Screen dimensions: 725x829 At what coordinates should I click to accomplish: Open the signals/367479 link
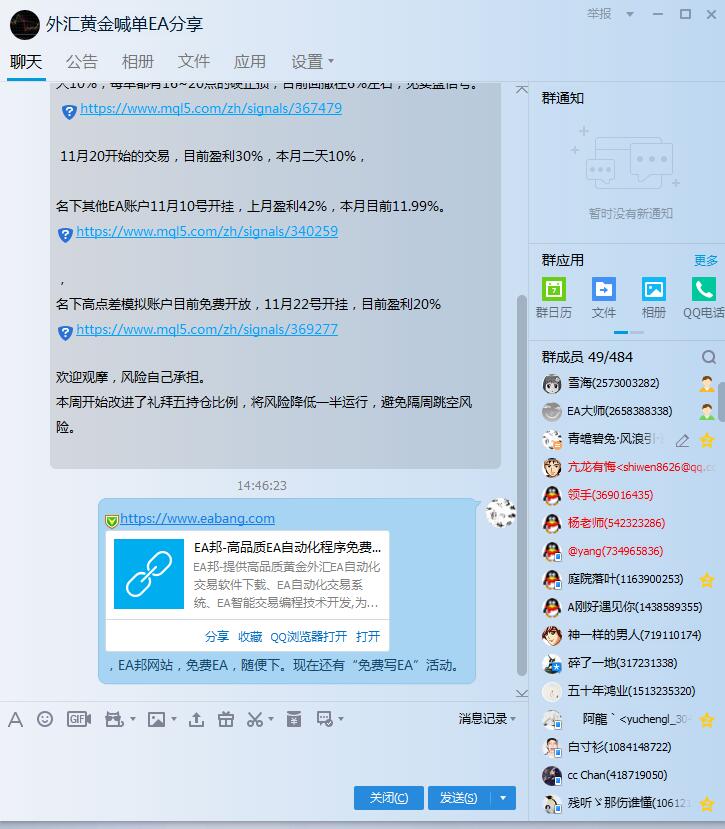point(211,108)
